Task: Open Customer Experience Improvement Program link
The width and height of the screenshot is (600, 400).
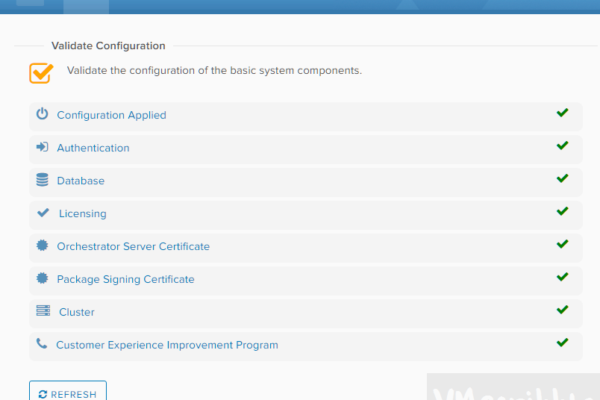Action: click(167, 345)
